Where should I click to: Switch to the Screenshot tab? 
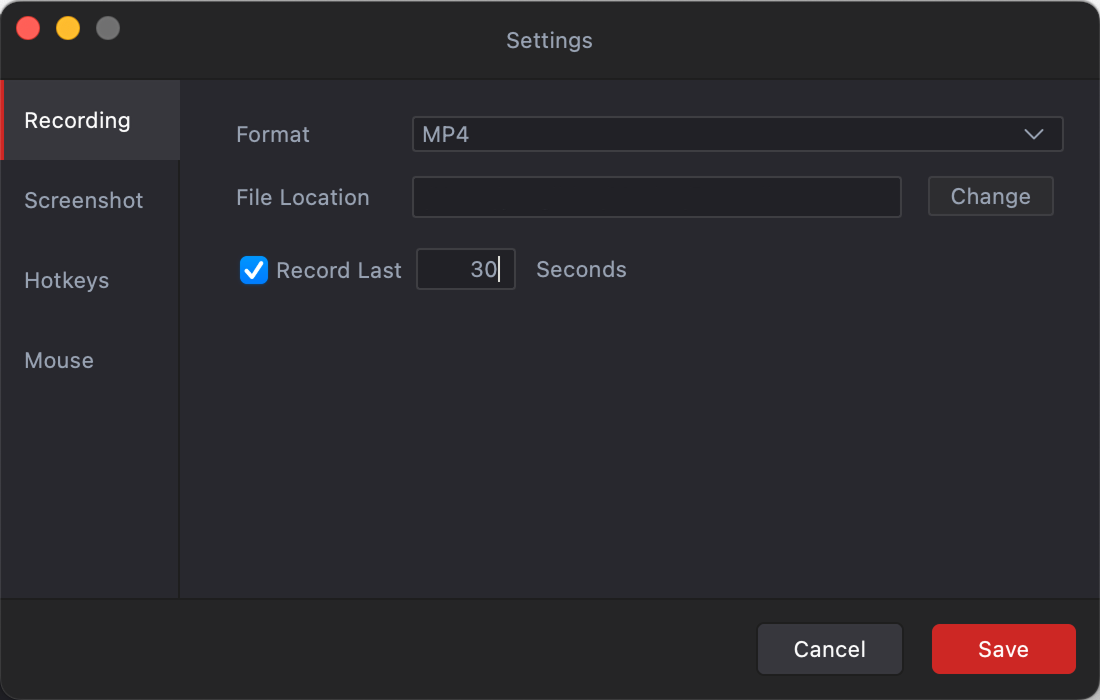(84, 200)
